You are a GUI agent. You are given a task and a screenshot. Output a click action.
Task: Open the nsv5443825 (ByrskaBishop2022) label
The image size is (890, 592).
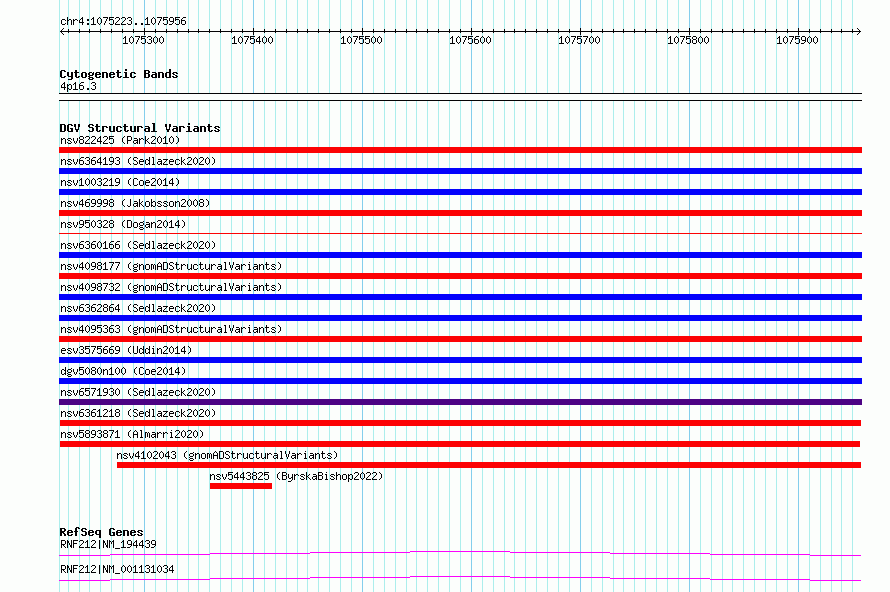[296, 476]
